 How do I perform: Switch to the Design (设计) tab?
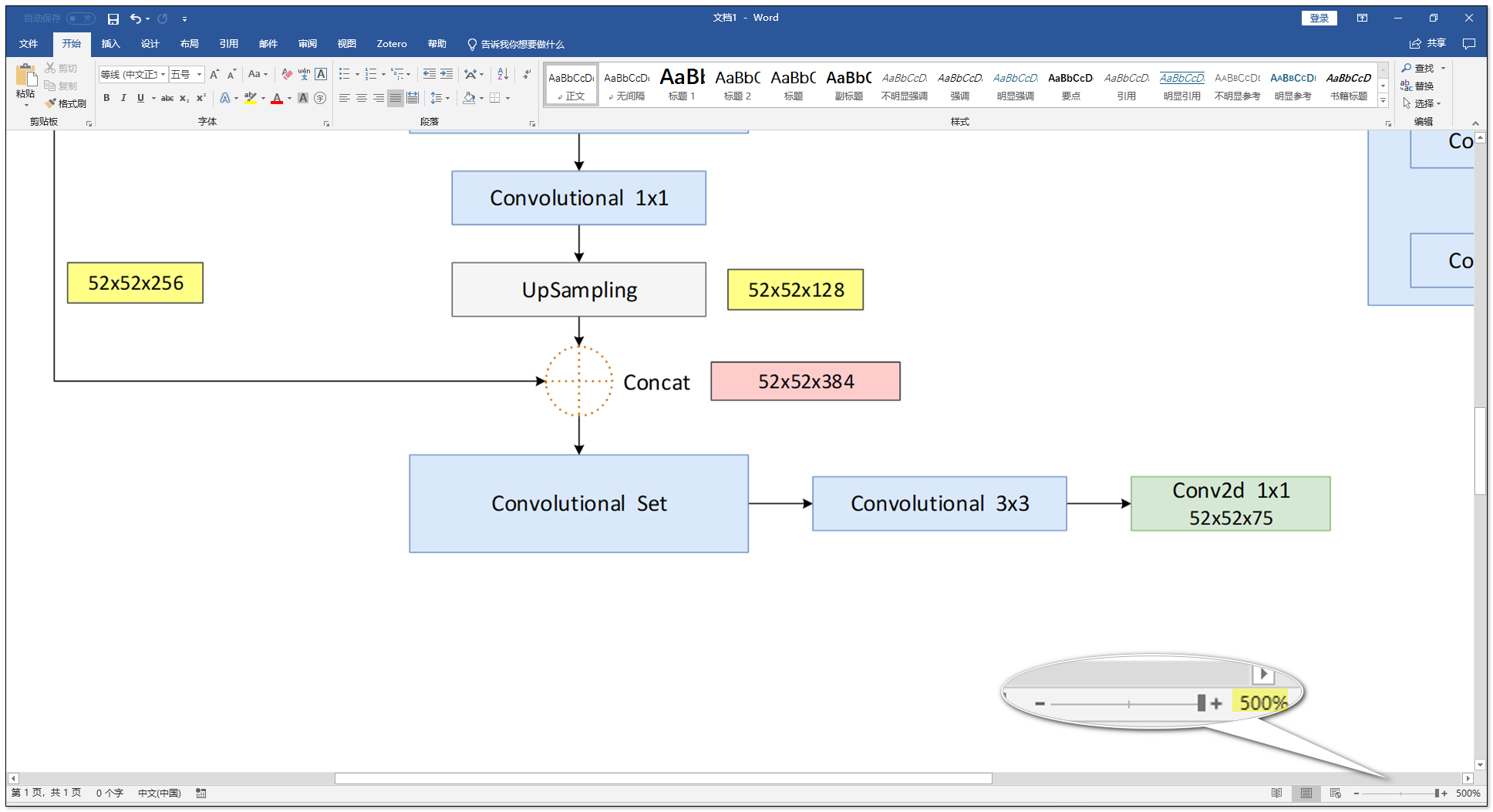(x=150, y=44)
